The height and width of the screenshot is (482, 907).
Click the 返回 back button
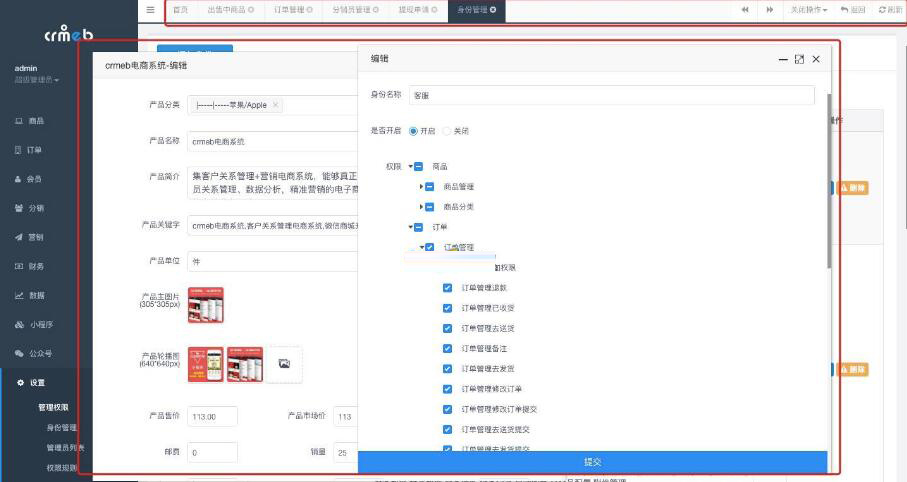(853, 10)
